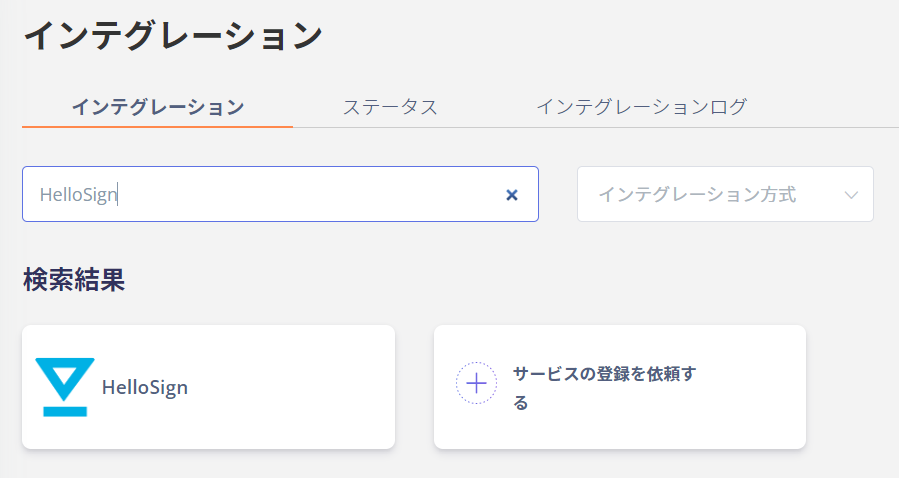Click the サービスの登録を依頼する text label

[604, 388]
